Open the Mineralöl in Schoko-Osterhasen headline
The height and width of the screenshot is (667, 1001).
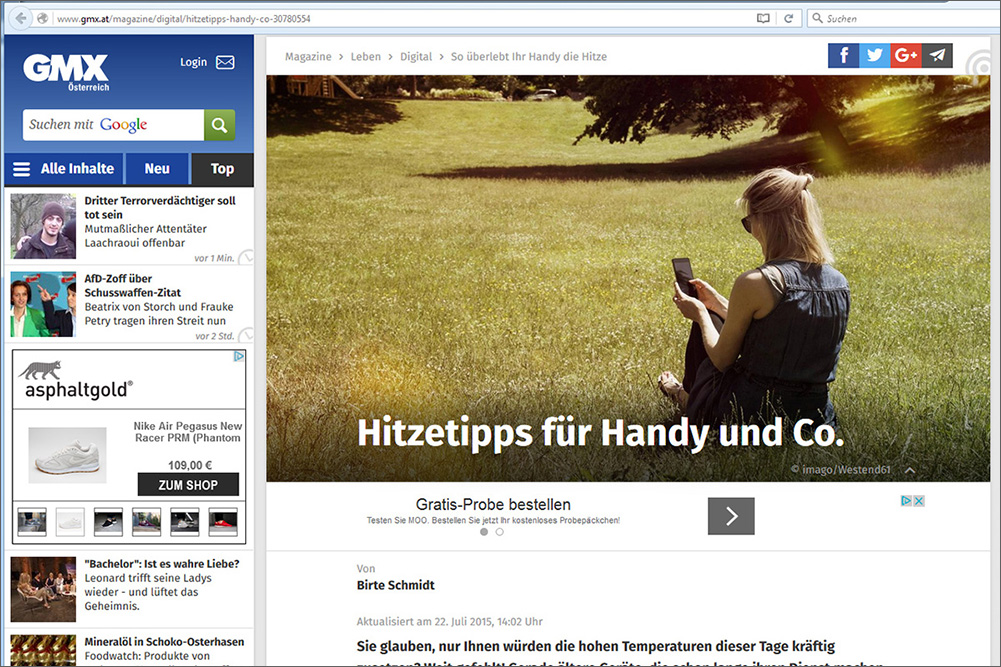[164, 641]
